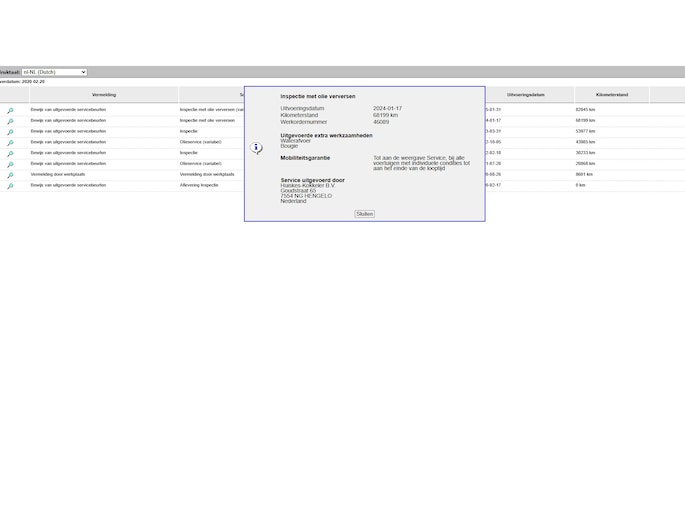Click the 0 km kilometerstand cell
This screenshot has height=513, width=685.
[579, 185]
